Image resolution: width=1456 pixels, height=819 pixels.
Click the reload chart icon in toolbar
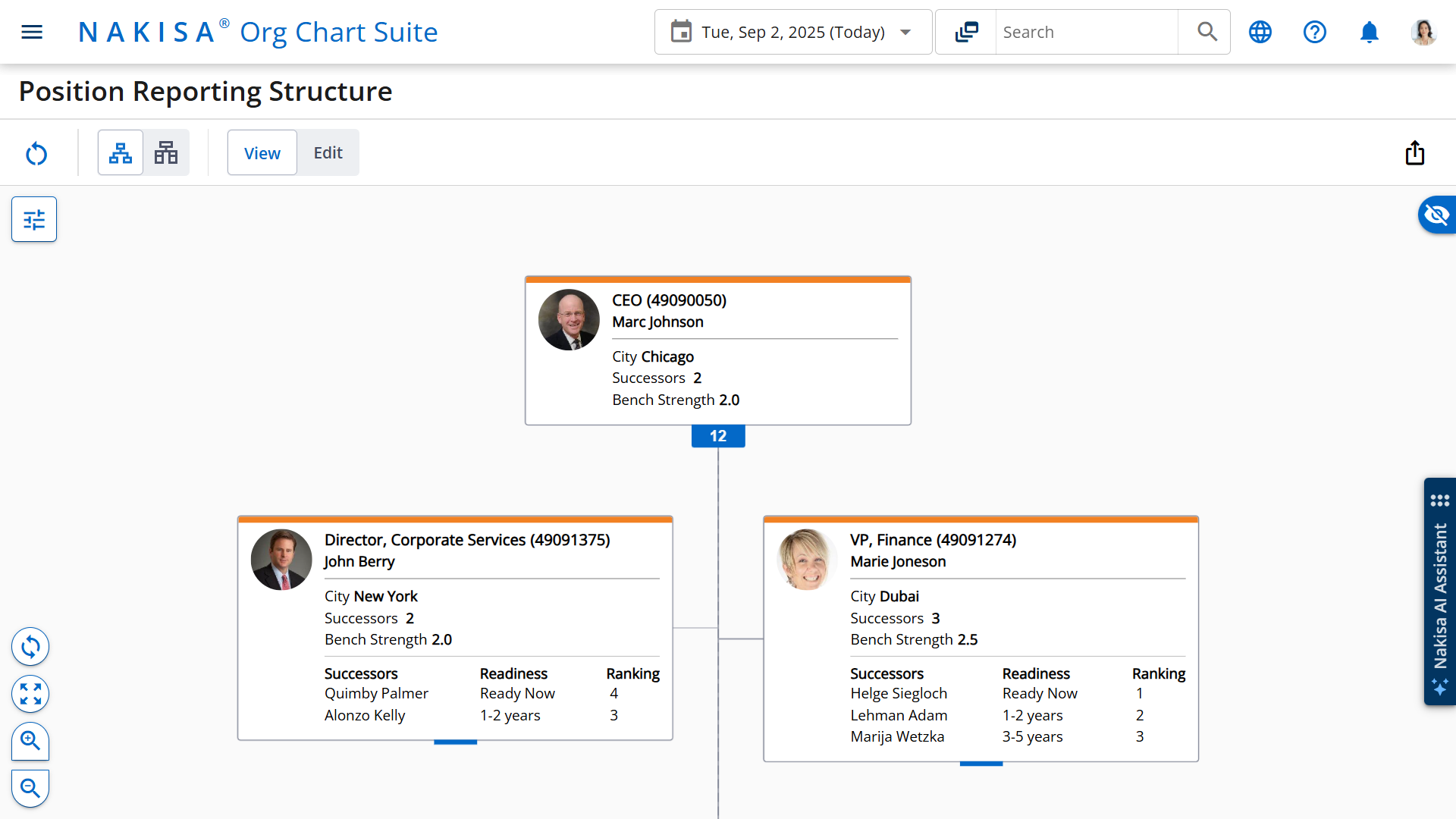coord(36,153)
